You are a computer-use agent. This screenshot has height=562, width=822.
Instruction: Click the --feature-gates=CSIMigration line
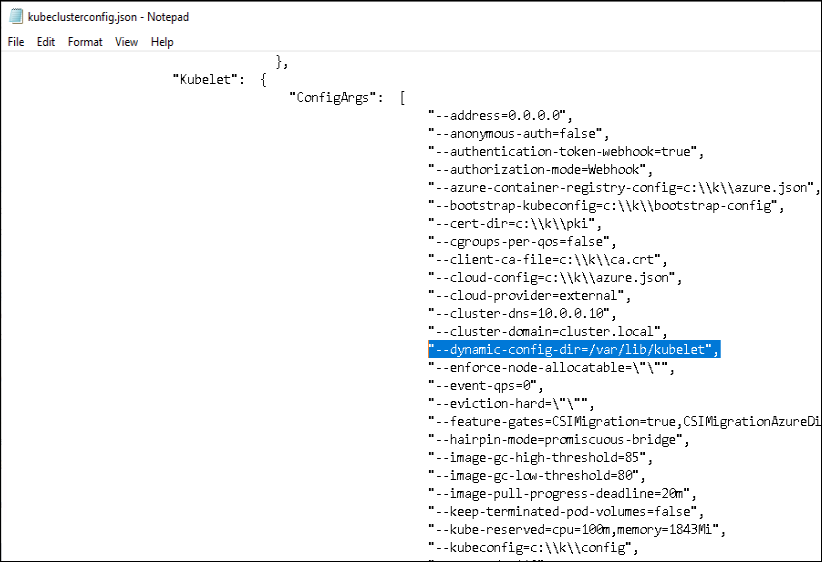click(x=624, y=422)
